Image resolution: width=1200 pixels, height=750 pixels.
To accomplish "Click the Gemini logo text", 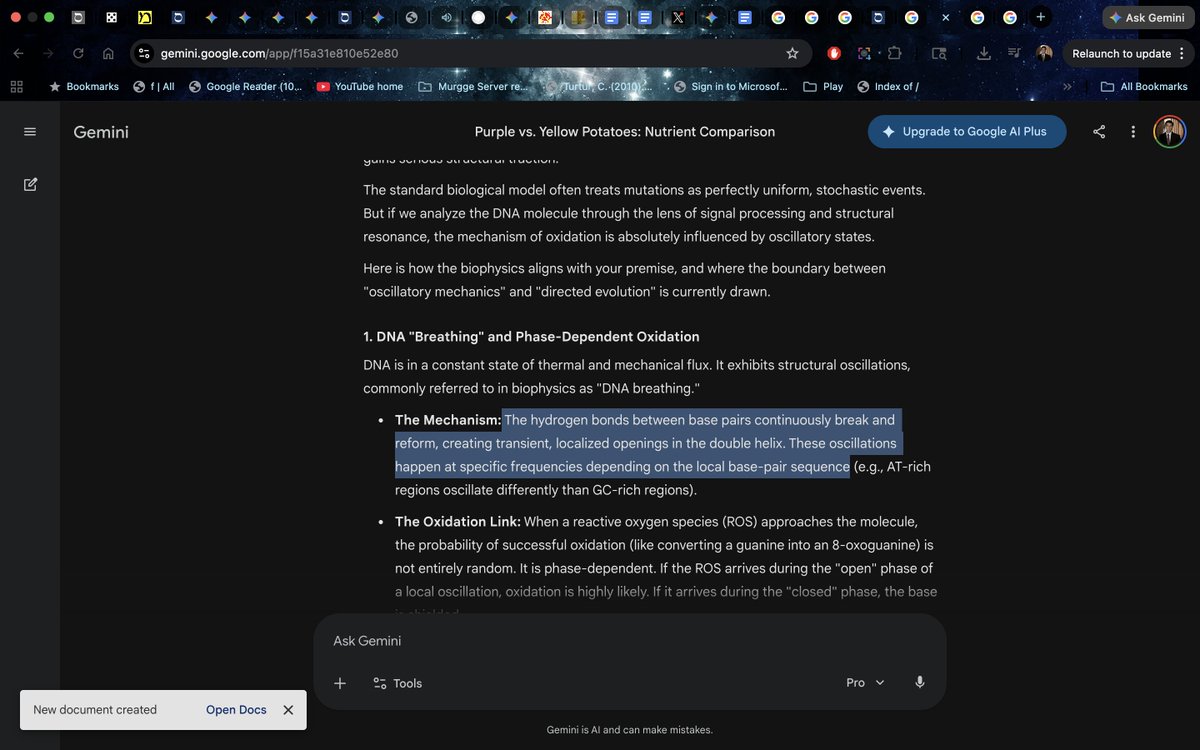I will 101,132.
